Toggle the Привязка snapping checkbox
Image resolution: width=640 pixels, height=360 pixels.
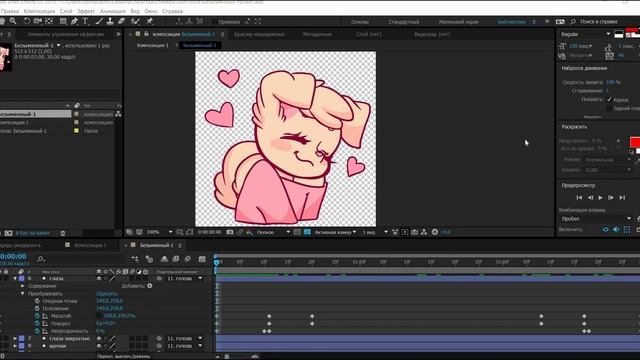[214, 22]
